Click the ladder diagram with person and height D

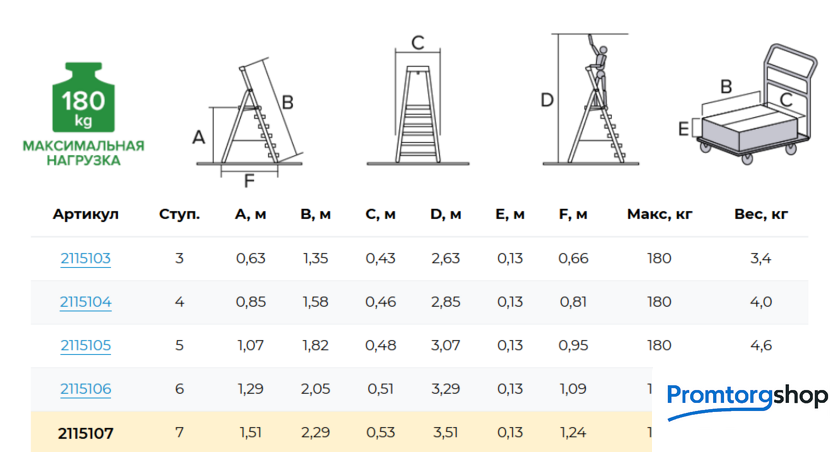(590, 100)
